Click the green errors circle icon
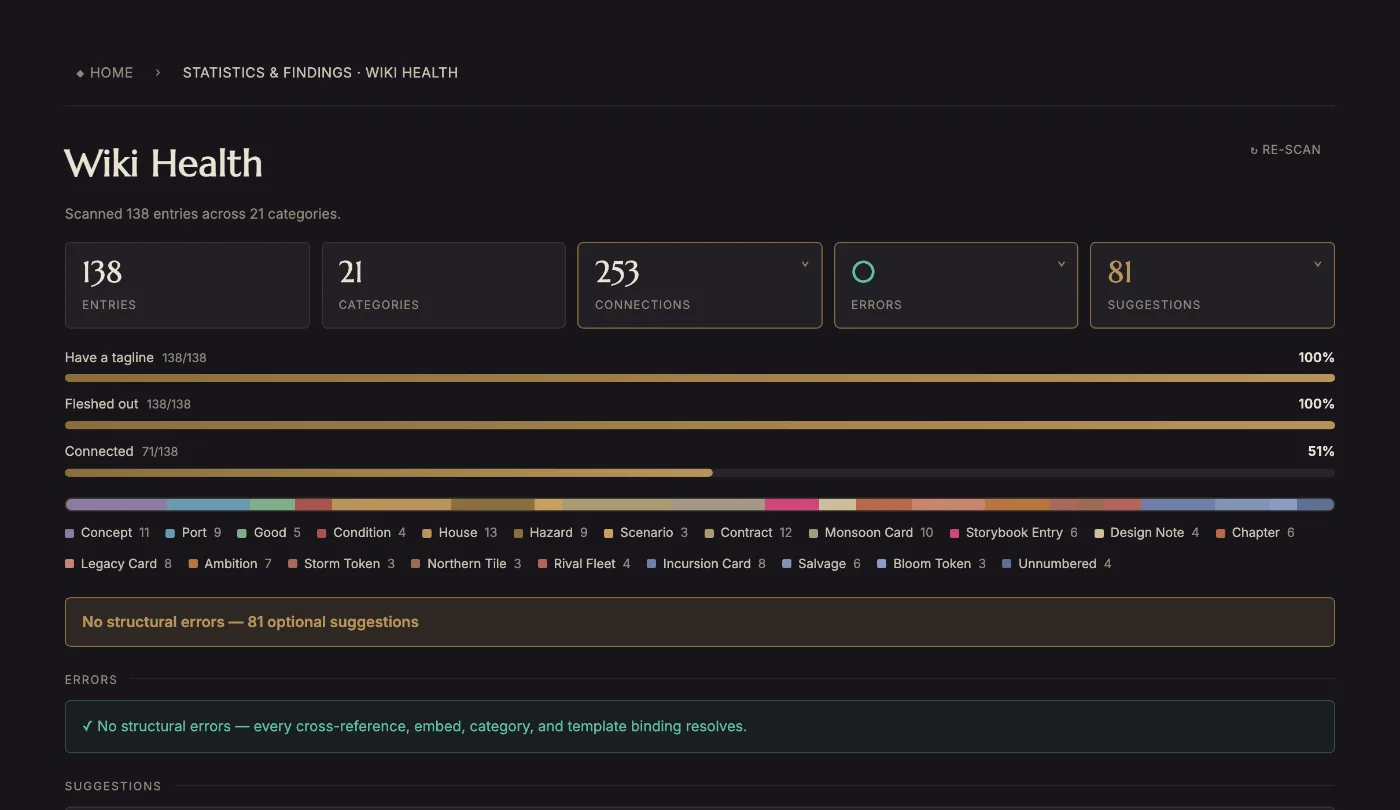The width and height of the screenshot is (1400, 810). click(863, 271)
